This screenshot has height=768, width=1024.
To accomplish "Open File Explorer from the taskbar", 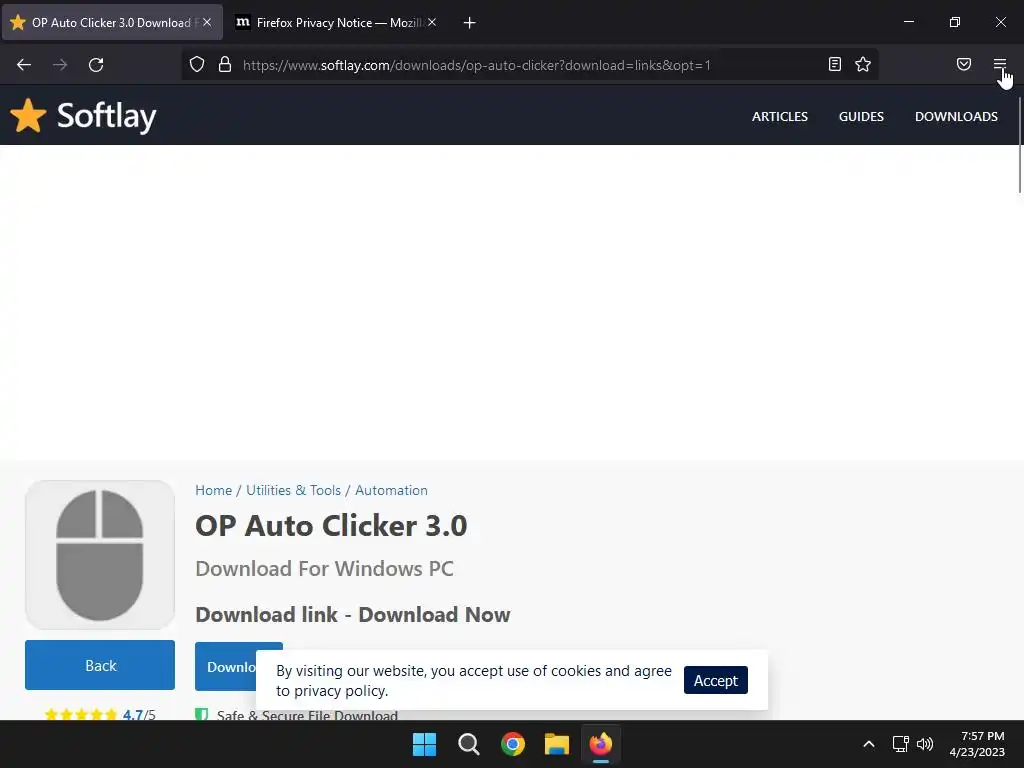I will click(x=557, y=744).
